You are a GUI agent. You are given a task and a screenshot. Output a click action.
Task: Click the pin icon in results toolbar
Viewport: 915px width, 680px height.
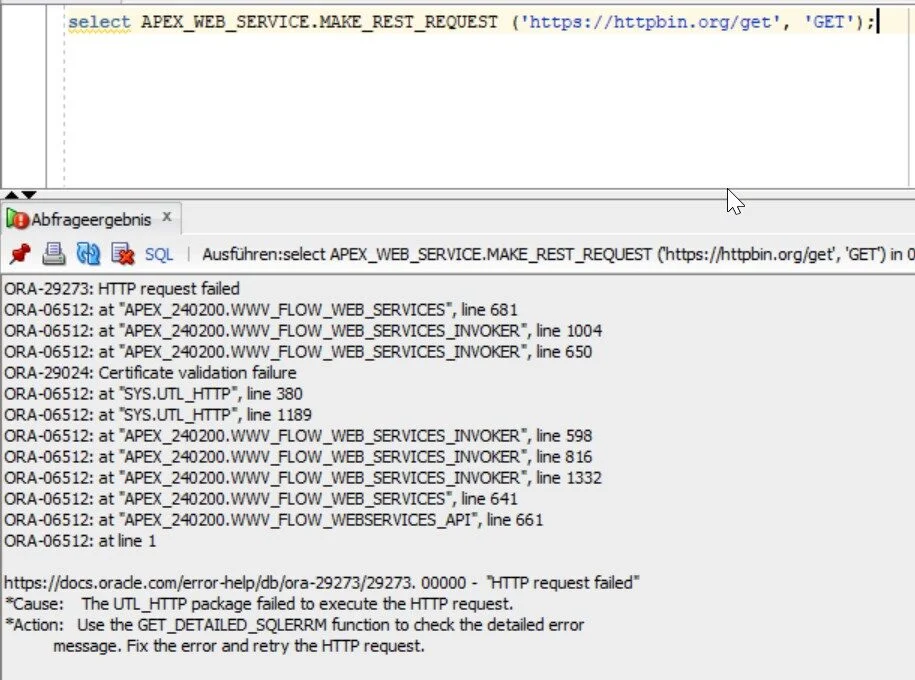pos(20,254)
